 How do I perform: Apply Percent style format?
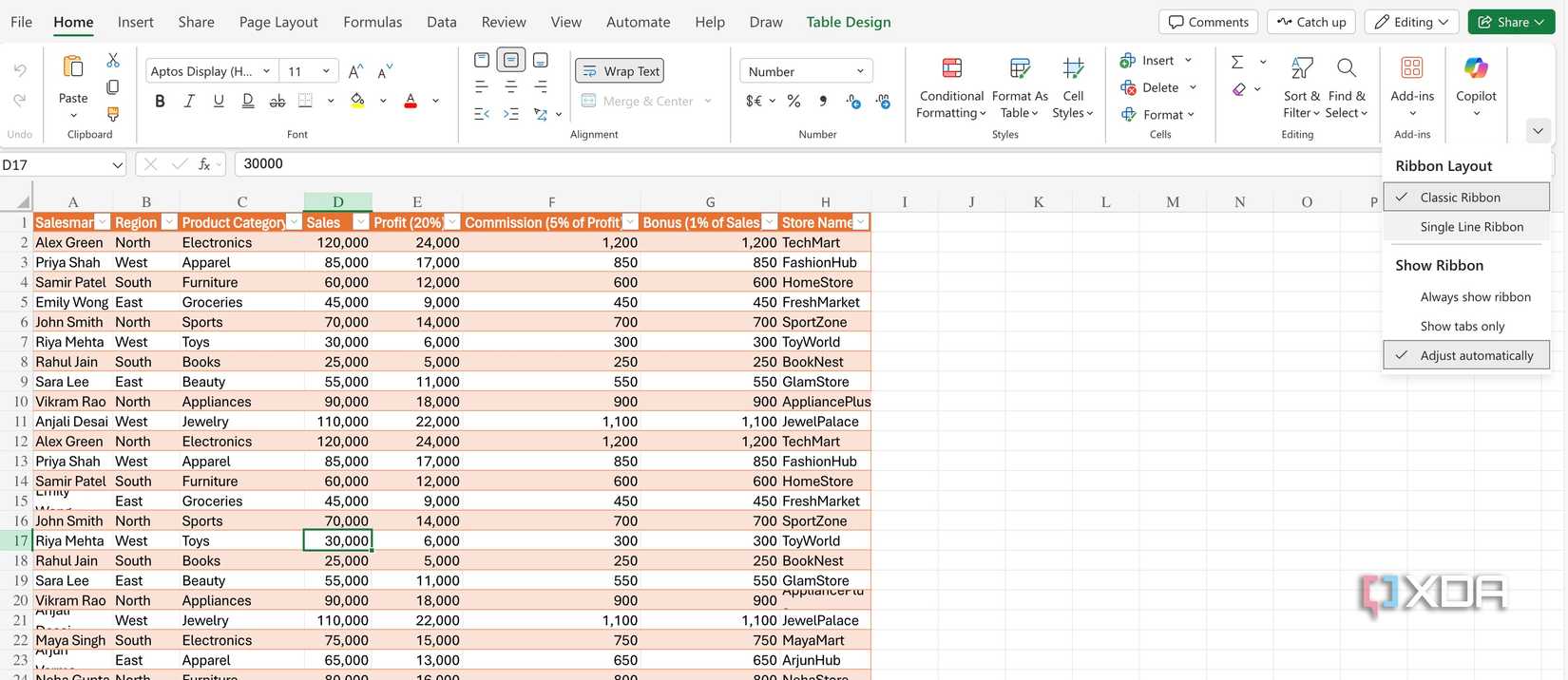coord(794,101)
